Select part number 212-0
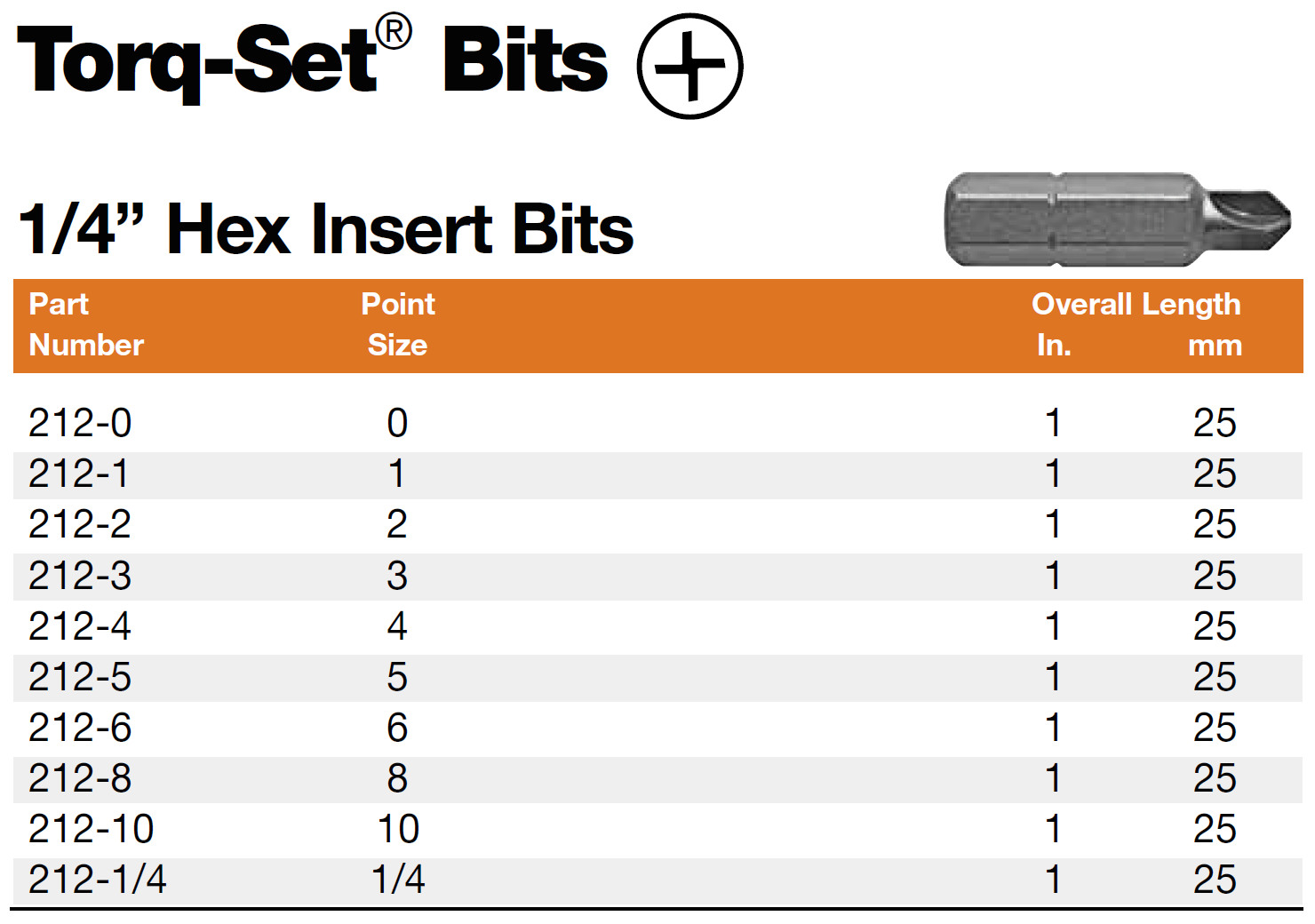This screenshot has width=1315, height=924. 80,423
